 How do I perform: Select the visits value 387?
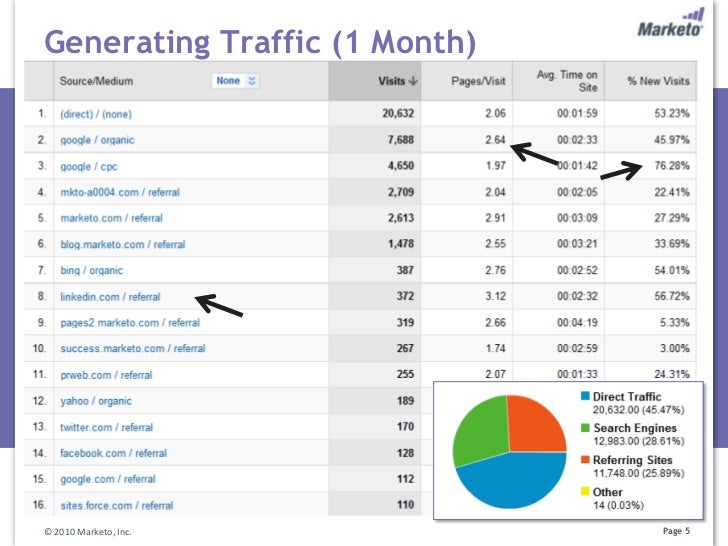click(x=405, y=270)
